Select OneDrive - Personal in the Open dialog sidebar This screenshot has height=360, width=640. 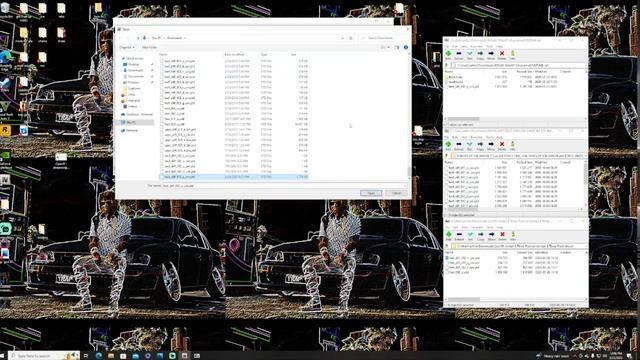click(x=137, y=114)
